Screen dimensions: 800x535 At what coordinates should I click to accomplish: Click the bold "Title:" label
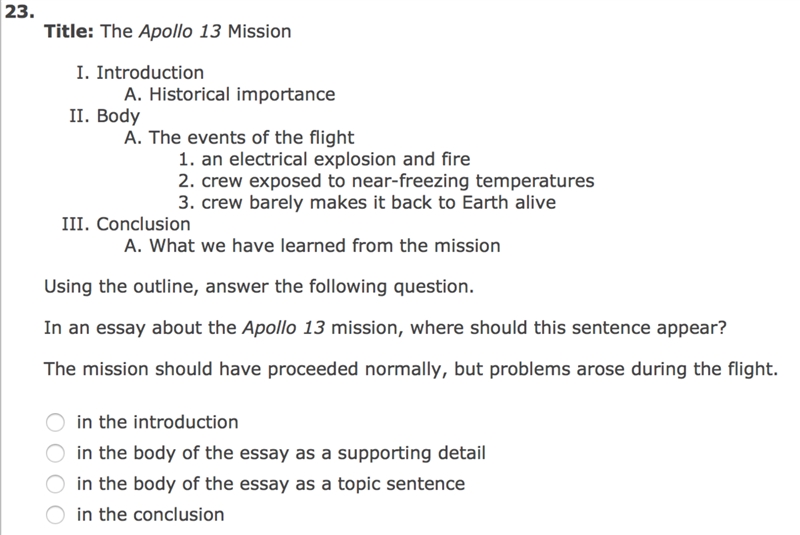pyautogui.click(x=69, y=32)
